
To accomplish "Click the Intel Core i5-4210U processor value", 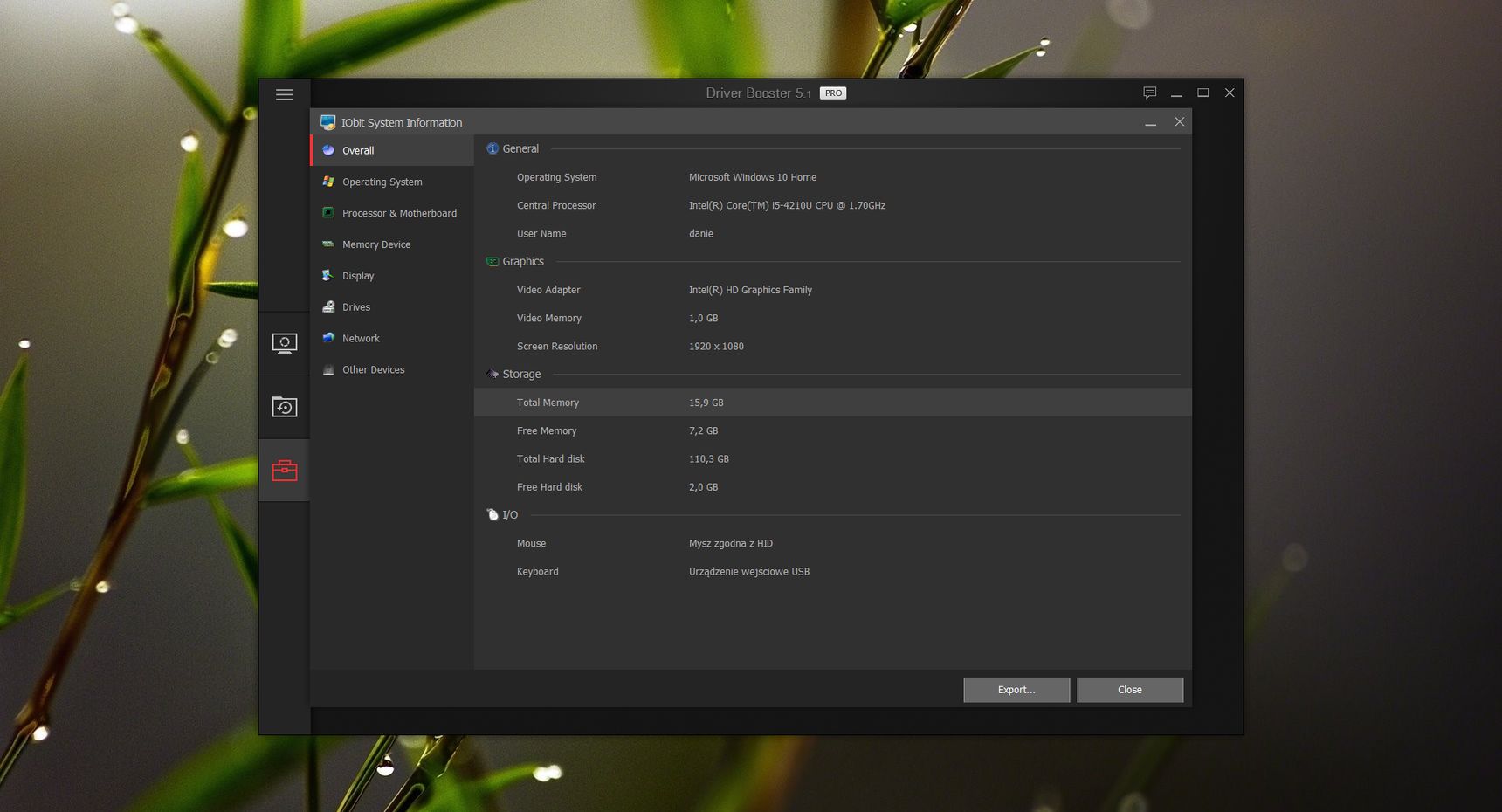I will coord(787,205).
